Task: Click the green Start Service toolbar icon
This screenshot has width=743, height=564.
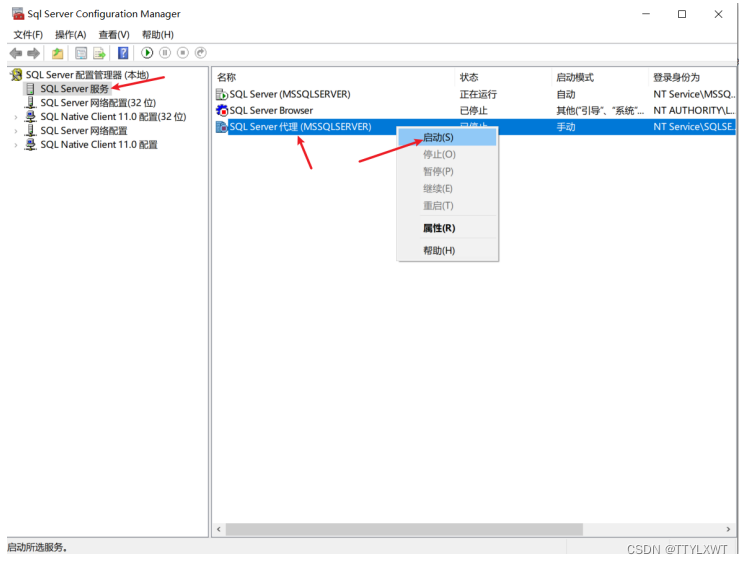Action: (147, 53)
